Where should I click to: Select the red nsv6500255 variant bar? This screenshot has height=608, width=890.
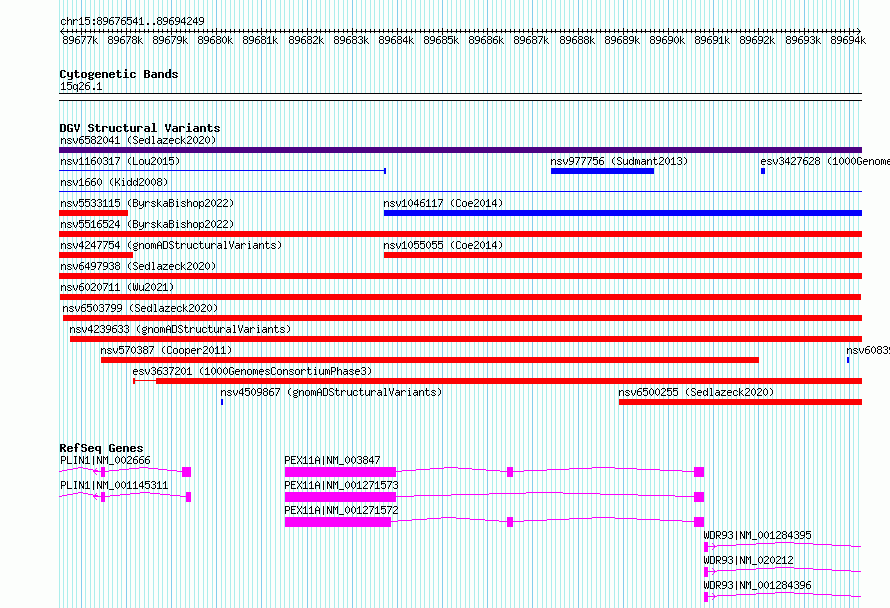pyautogui.click(x=740, y=402)
